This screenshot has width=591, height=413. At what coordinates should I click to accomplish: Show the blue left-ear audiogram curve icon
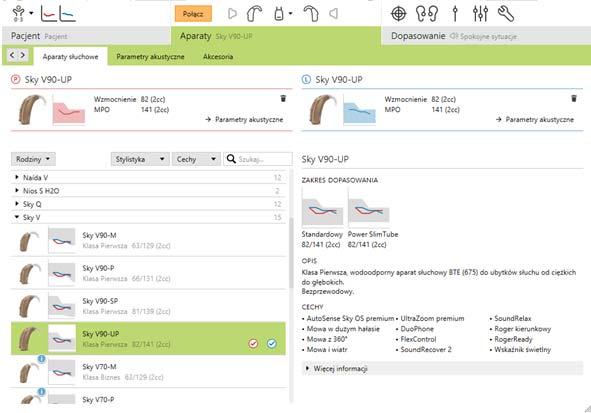pyautogui.click(x=67, y=14)
